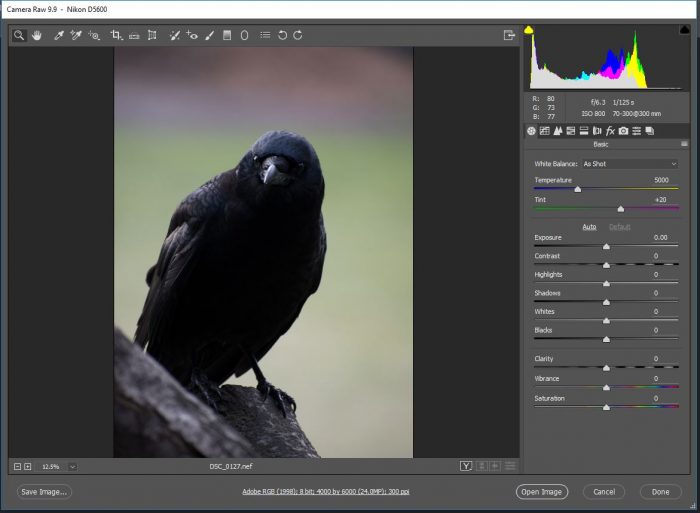Select the Crop tool
The height and width of the screenshot is (513, 700).
coord(116,35)
